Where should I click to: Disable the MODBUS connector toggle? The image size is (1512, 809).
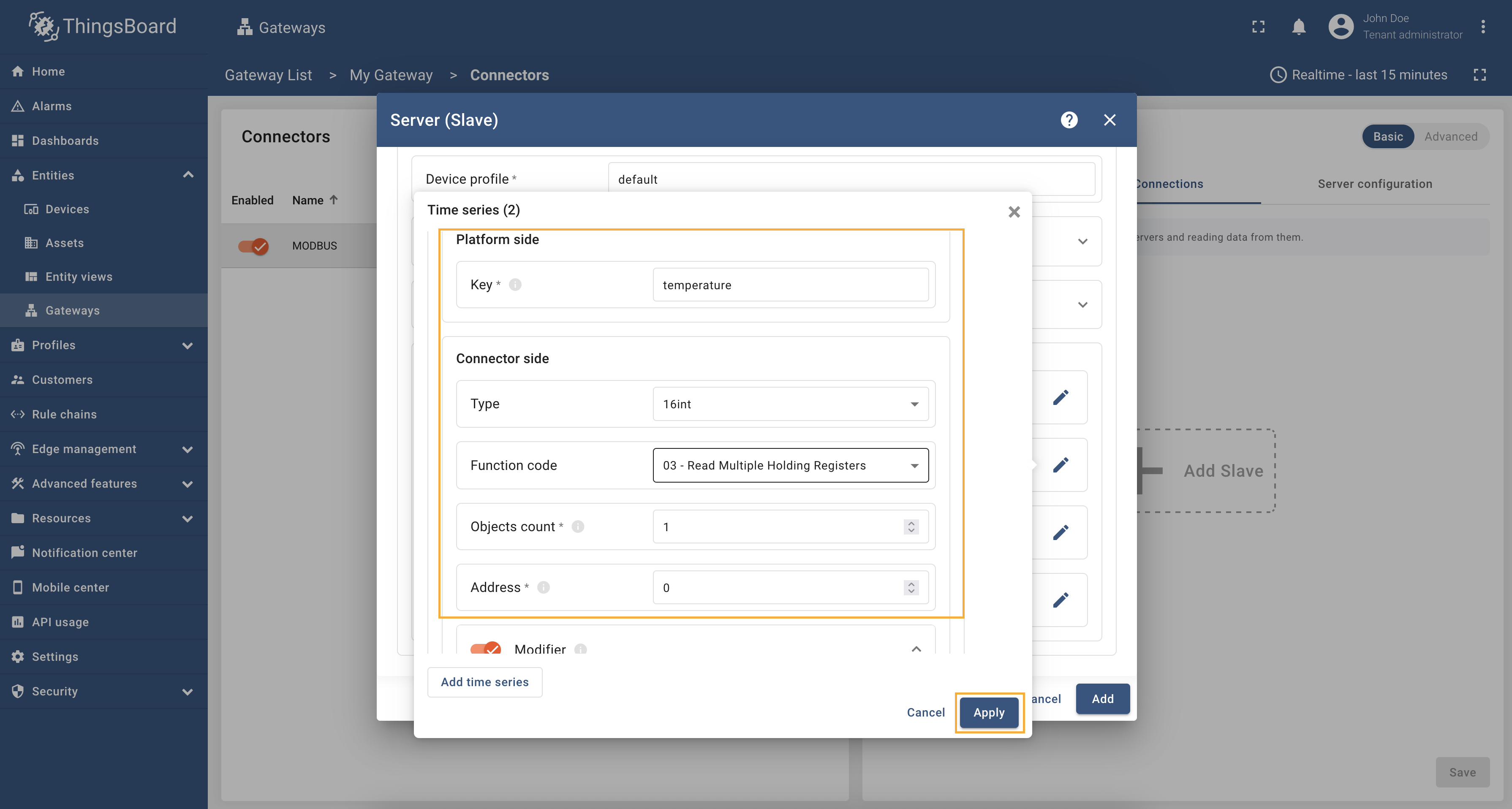pyautogui.click(x=253, y=246)
